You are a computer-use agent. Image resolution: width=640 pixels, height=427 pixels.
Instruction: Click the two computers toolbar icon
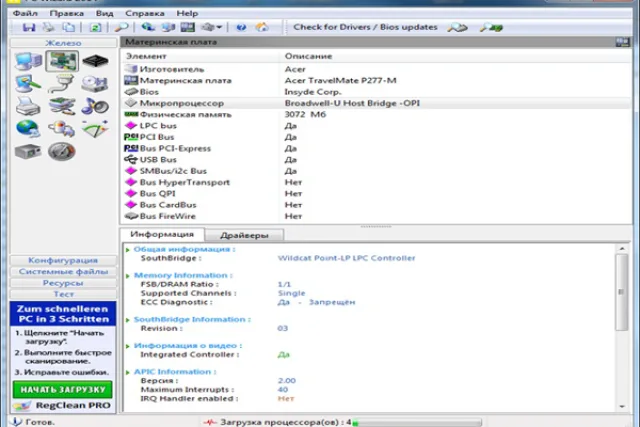pos(168,27)
